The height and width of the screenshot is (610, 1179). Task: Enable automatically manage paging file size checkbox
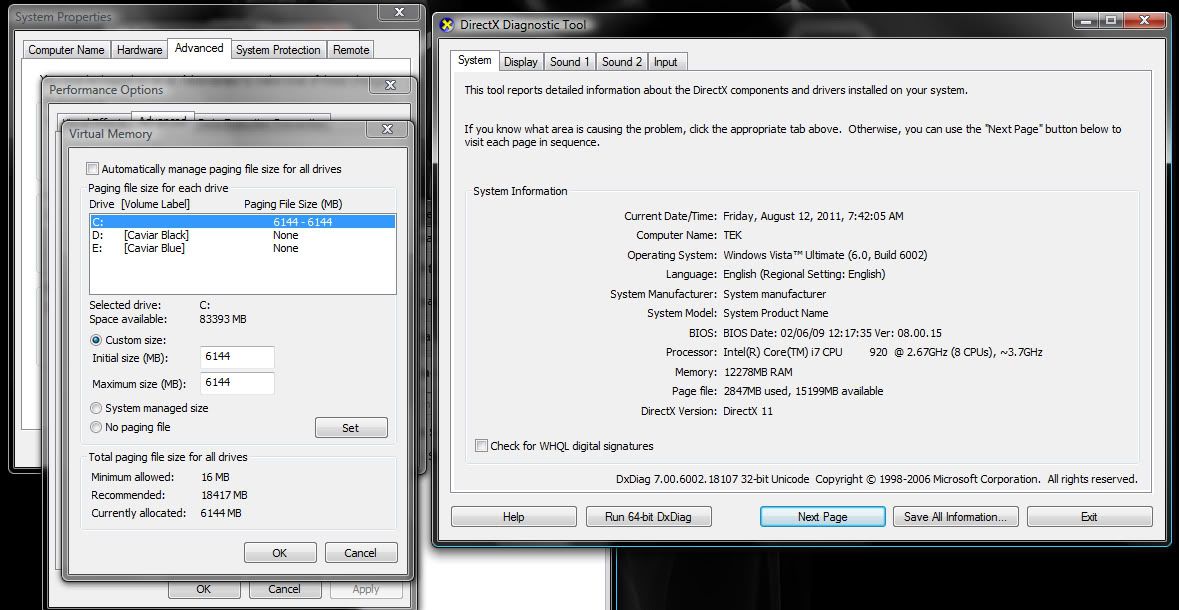92,169
